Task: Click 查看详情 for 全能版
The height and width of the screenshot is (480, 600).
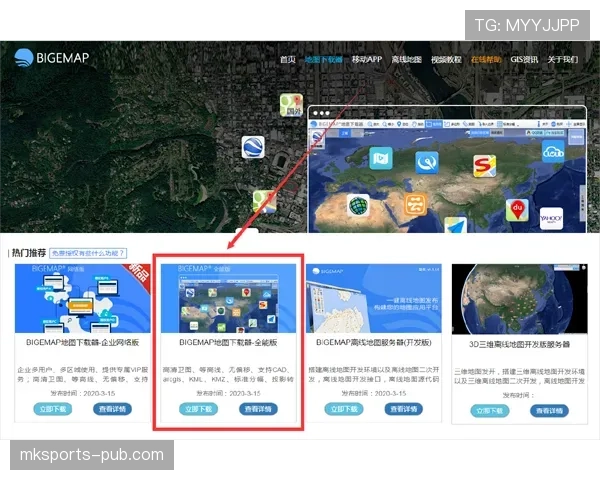Action: 258,409
